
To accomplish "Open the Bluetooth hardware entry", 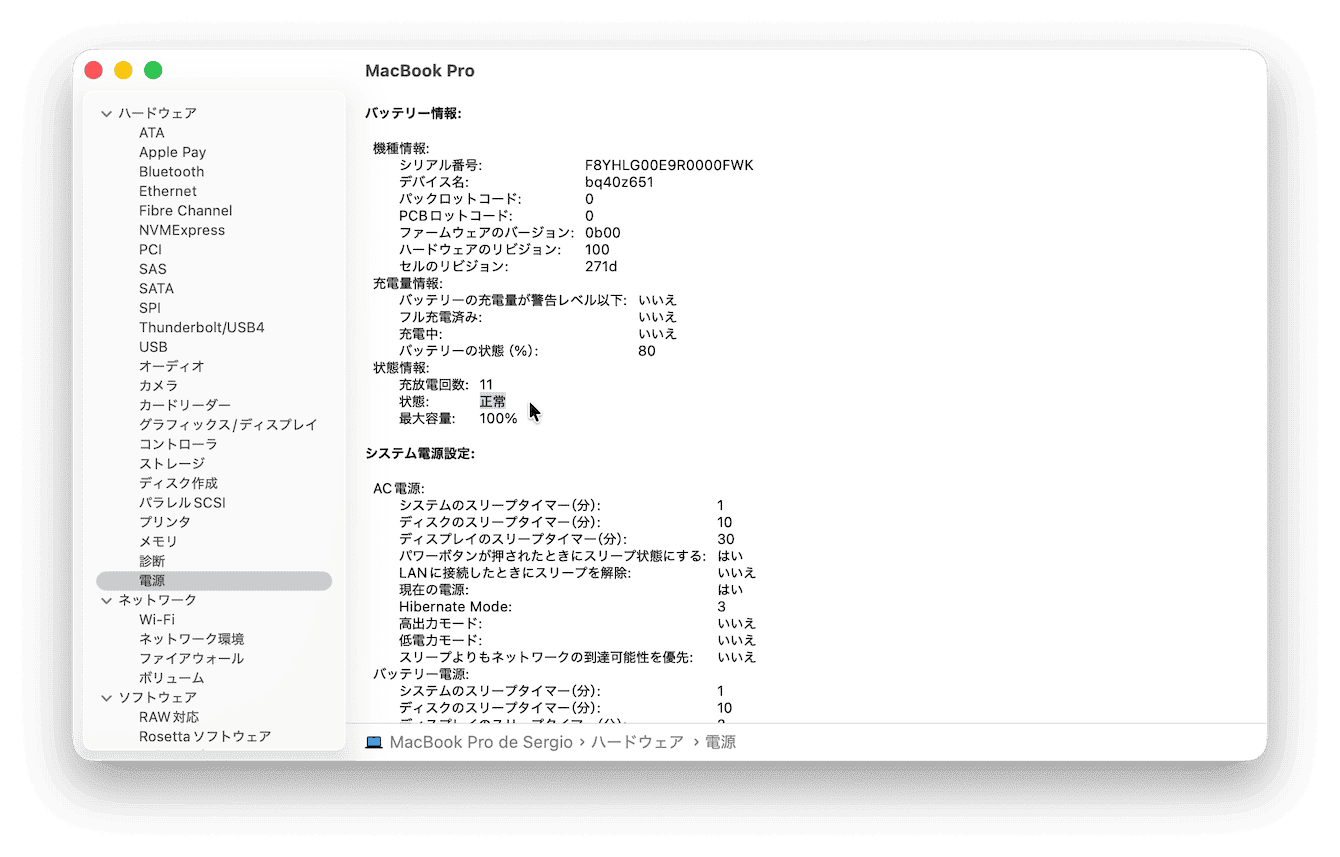I will 171,172.
